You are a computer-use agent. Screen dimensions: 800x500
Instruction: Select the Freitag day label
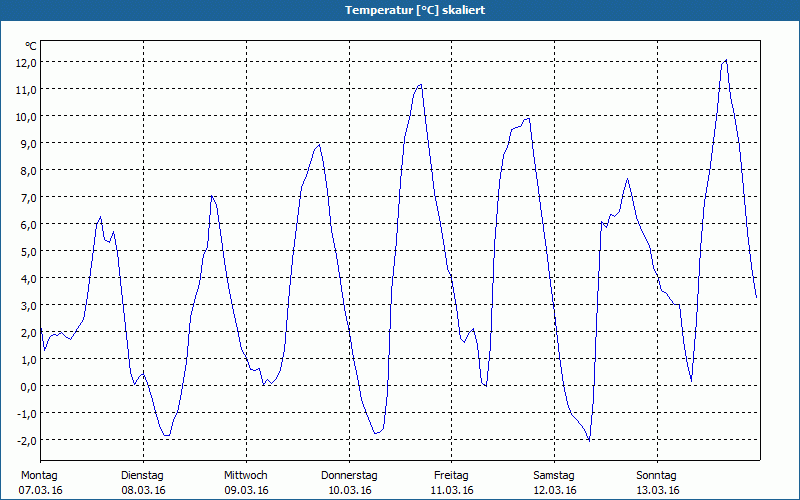451,475
